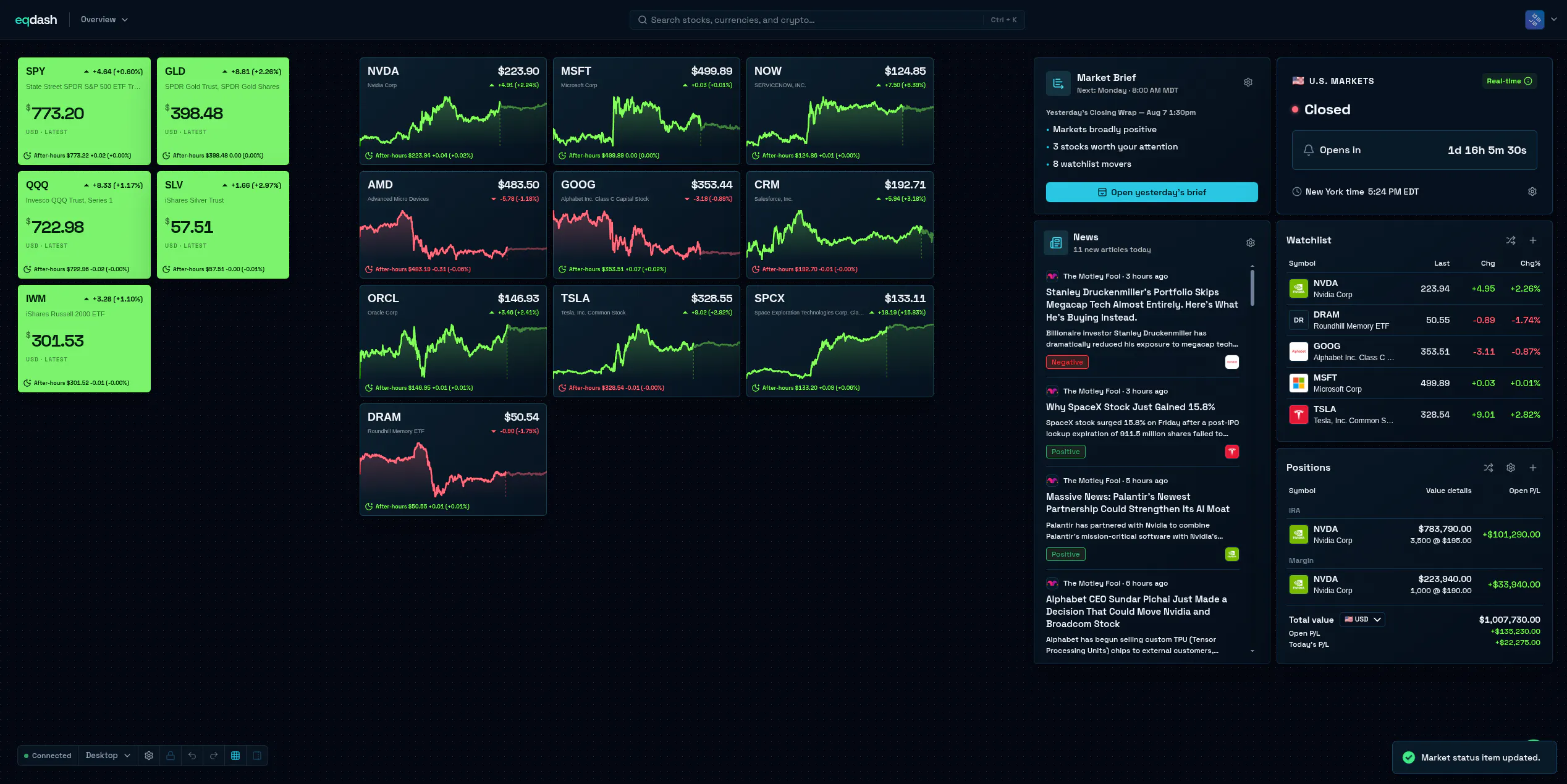Add a symbol to Watchlist
This screenshot has width=1567, height=784.
coord(1532,240)
